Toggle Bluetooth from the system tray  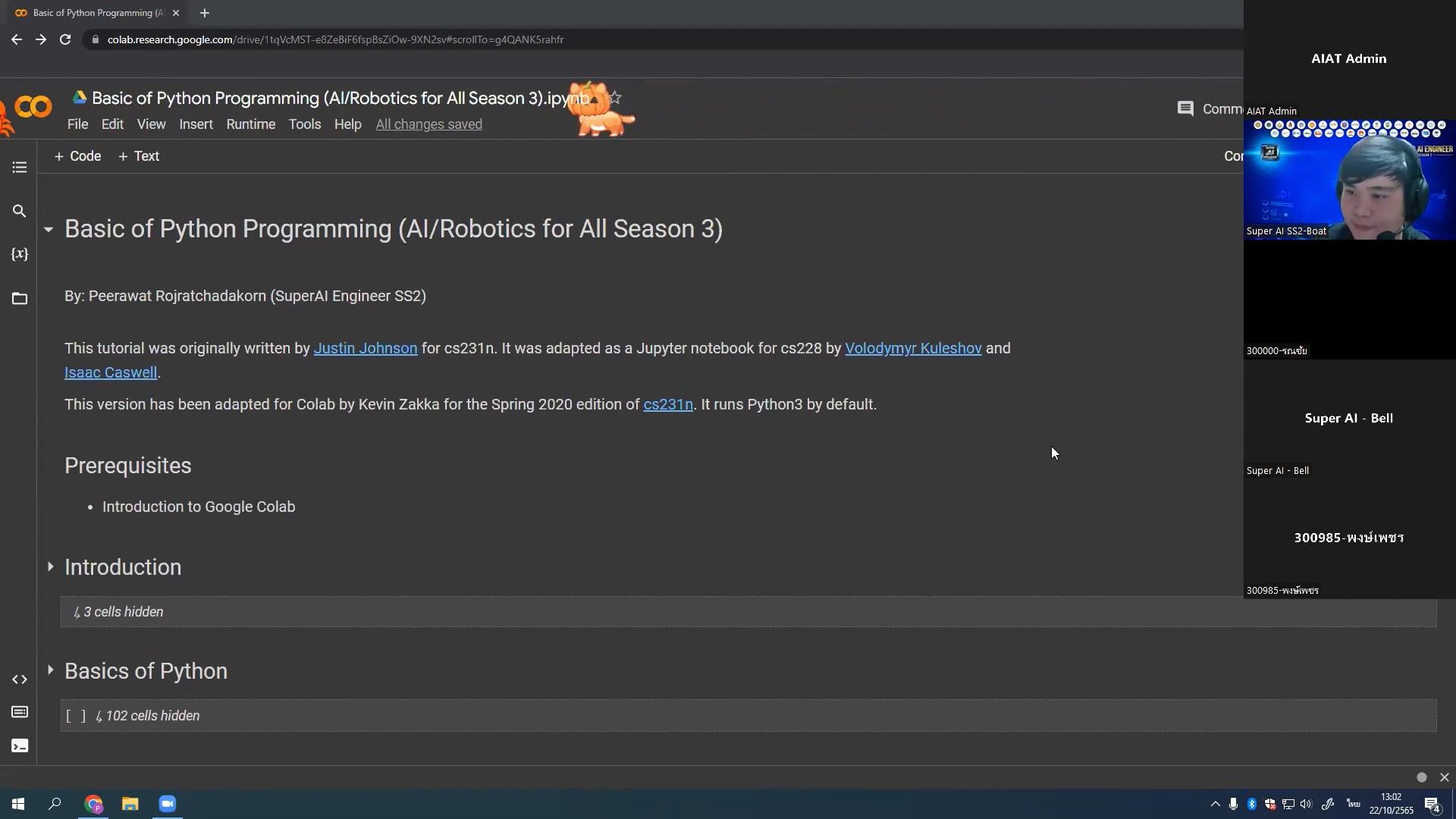[1251, 804]
